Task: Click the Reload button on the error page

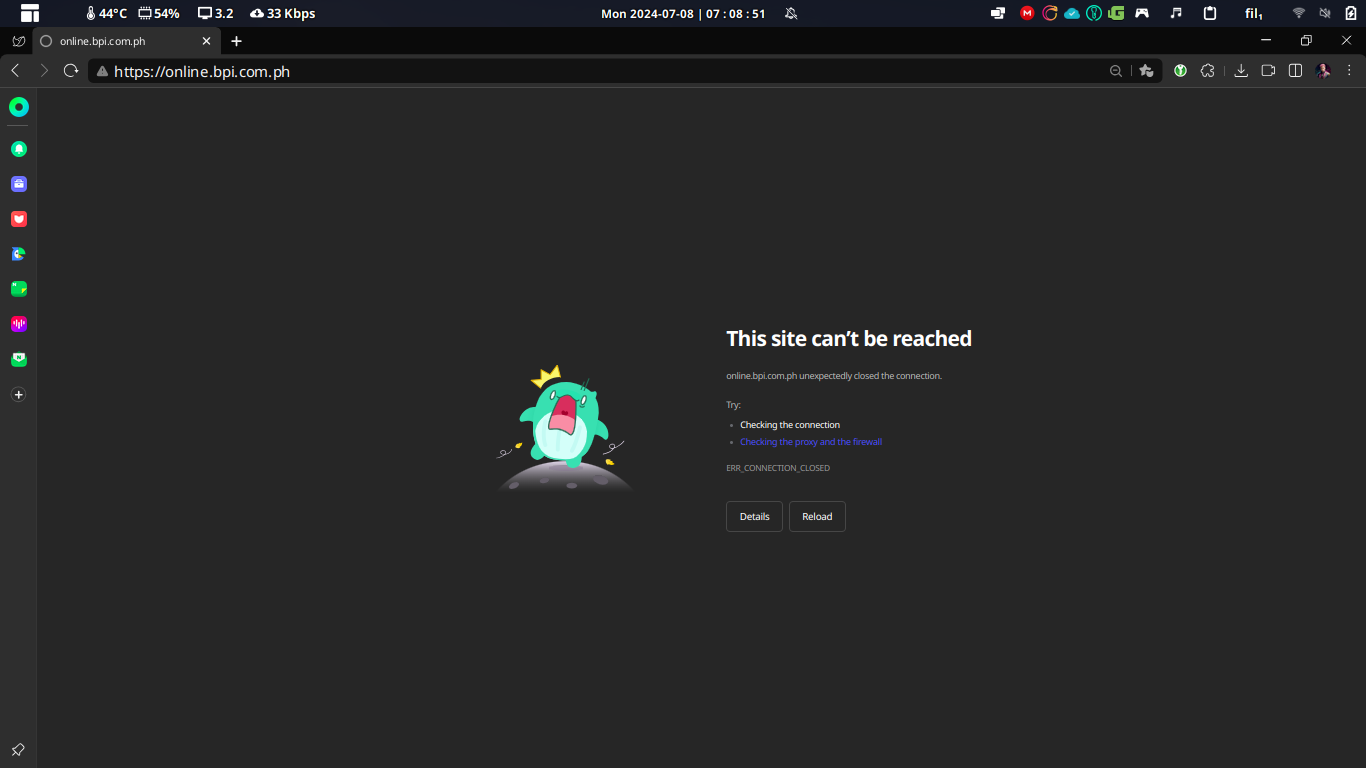Action: coord(817,517)
